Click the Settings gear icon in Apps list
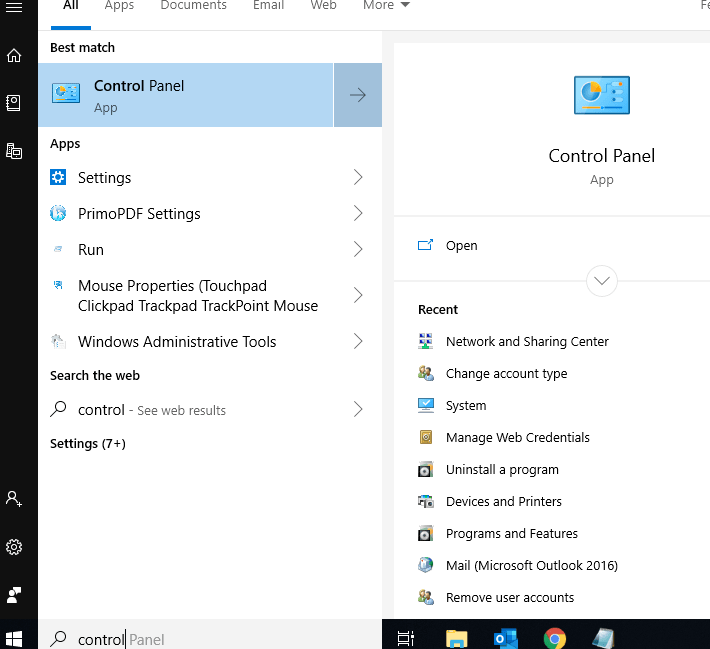710x649 pixels. [58, 177]
